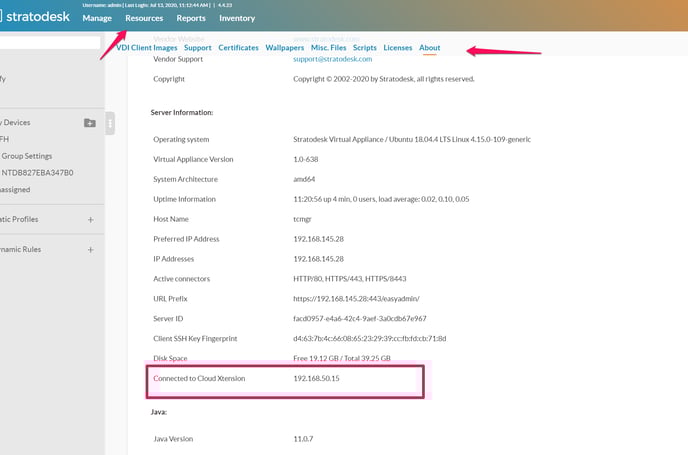The width and height of the screenshot is (688, 455).
Task: Click Cloud Xtension address 192.168.50.15
Action: 316,378
